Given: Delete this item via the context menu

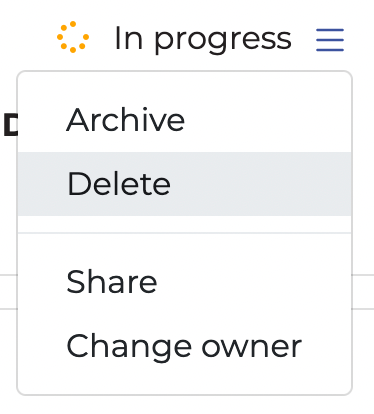Looking at the screenshot, I should [x=184, y=184].
